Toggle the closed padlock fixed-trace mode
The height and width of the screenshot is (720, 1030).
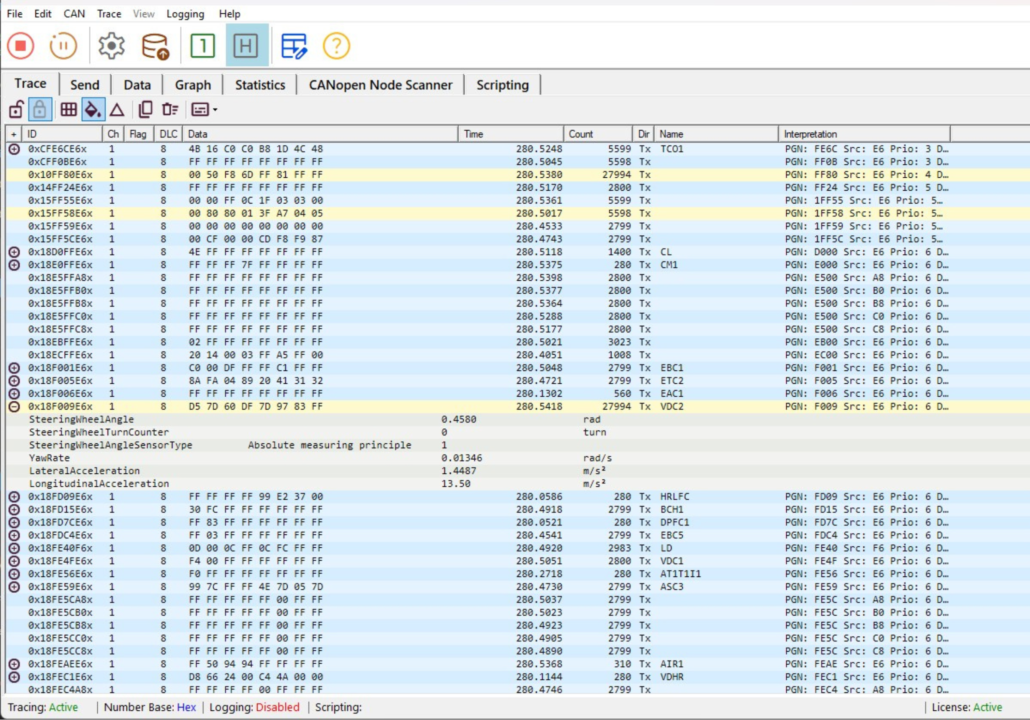click(x=40, y=109)
